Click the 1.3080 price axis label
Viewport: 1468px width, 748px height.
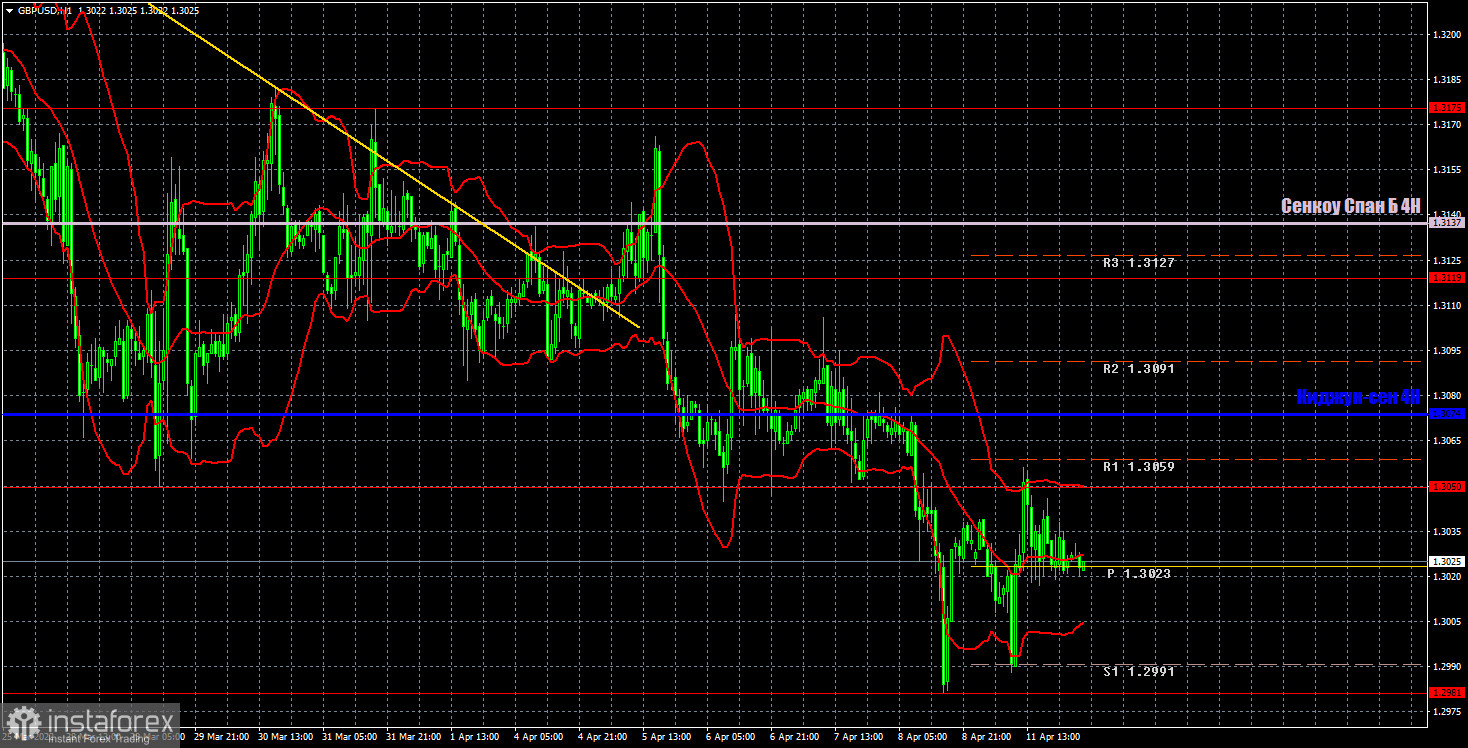pyautogui.click(x=1447, y=396)
